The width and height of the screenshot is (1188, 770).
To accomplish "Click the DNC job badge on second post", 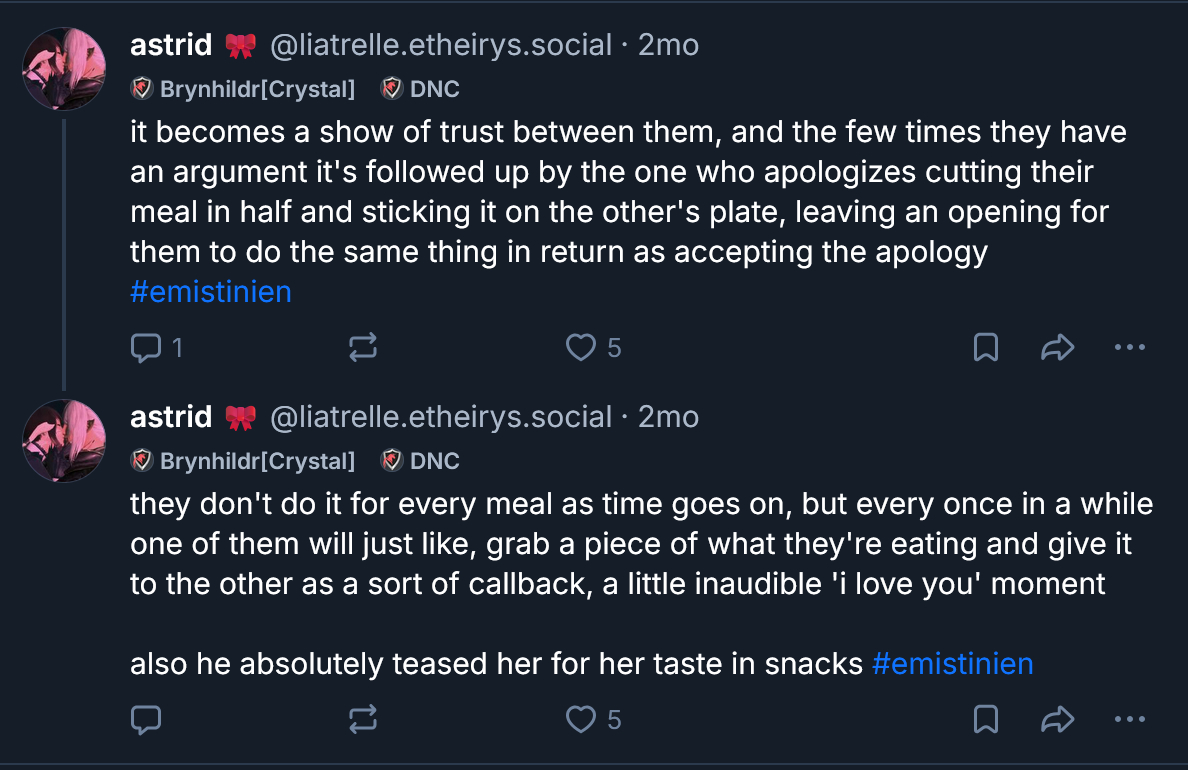I will 421,461.
